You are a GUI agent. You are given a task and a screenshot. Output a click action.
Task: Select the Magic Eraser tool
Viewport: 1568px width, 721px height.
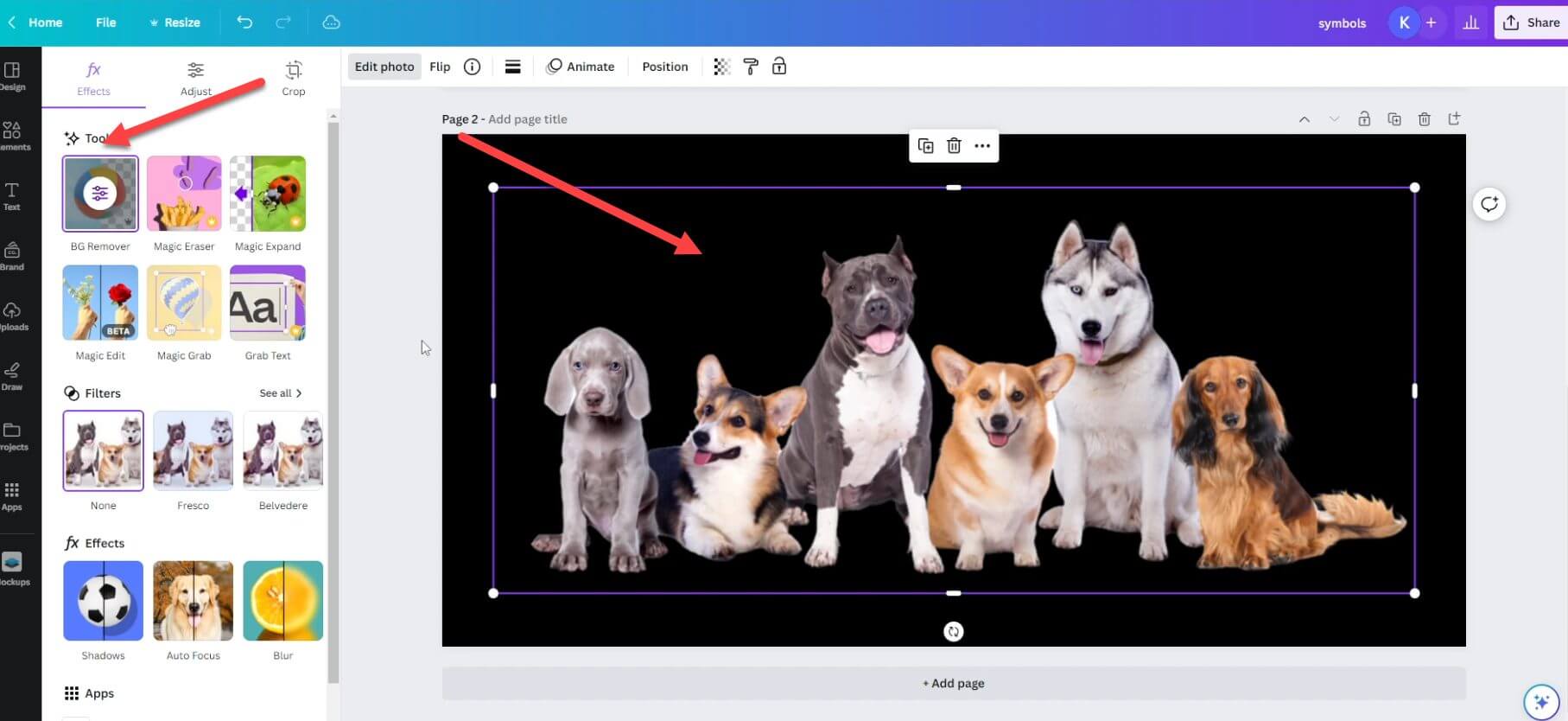coord(184,194)
